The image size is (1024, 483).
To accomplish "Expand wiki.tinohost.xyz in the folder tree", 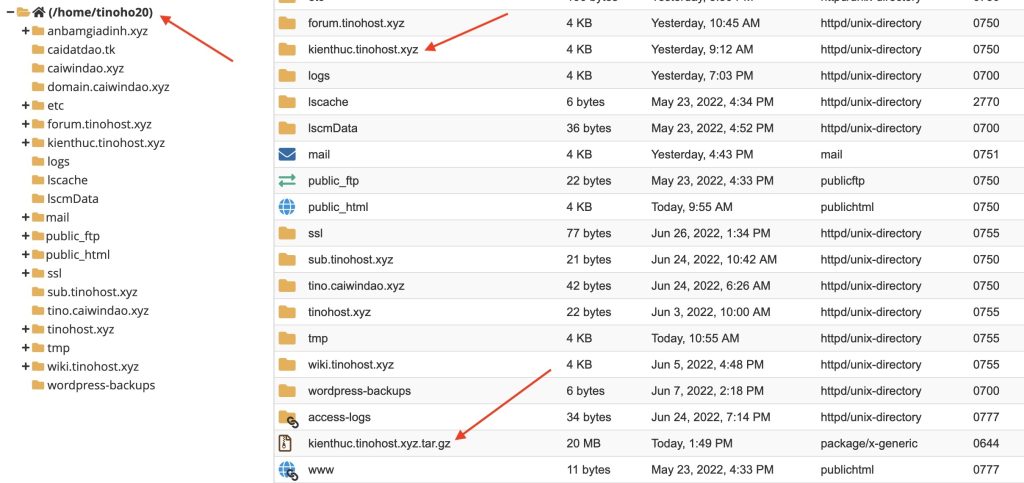I will coord(25,366).
